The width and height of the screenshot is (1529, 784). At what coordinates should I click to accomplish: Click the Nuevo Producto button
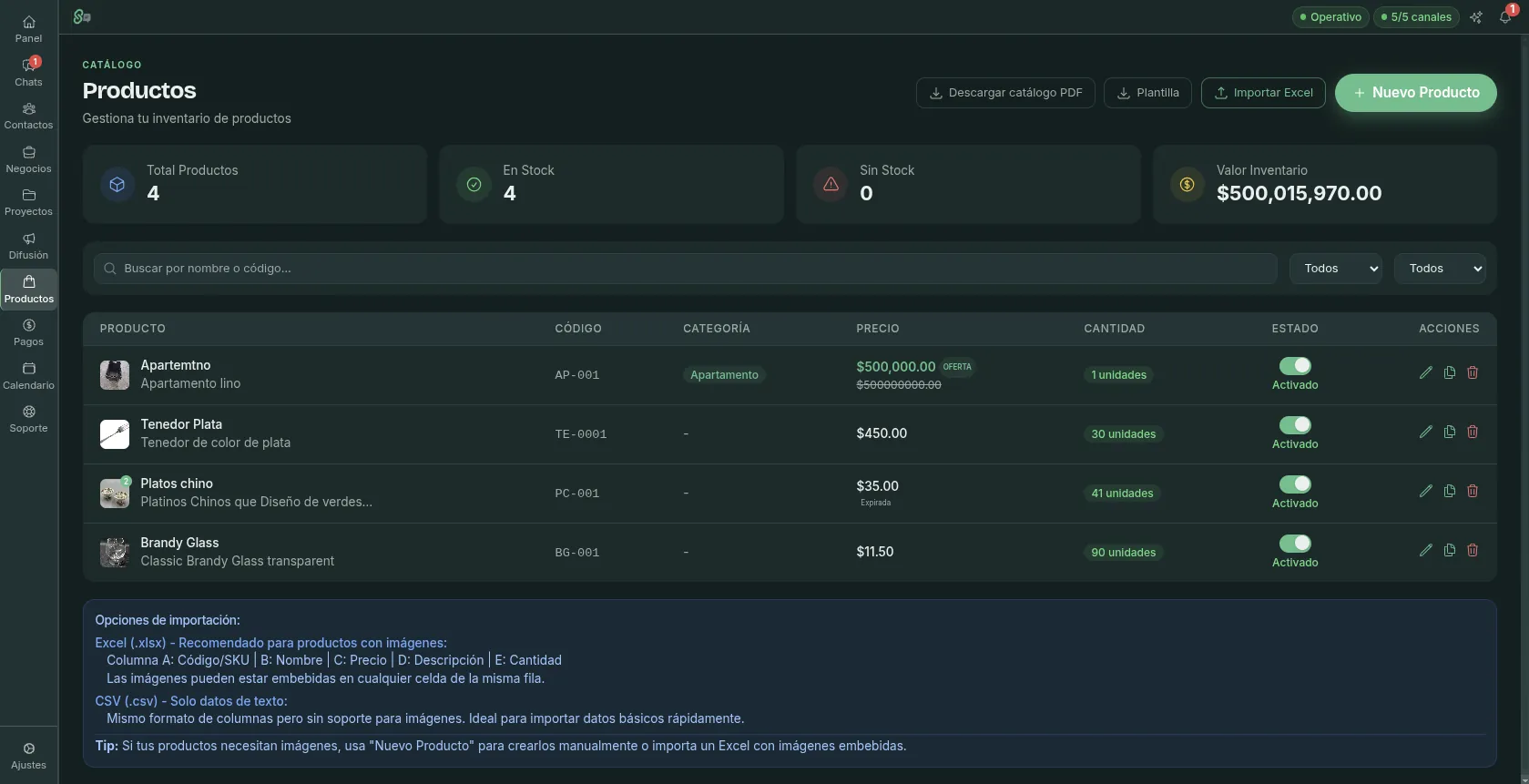click(x=1415, y=93)
